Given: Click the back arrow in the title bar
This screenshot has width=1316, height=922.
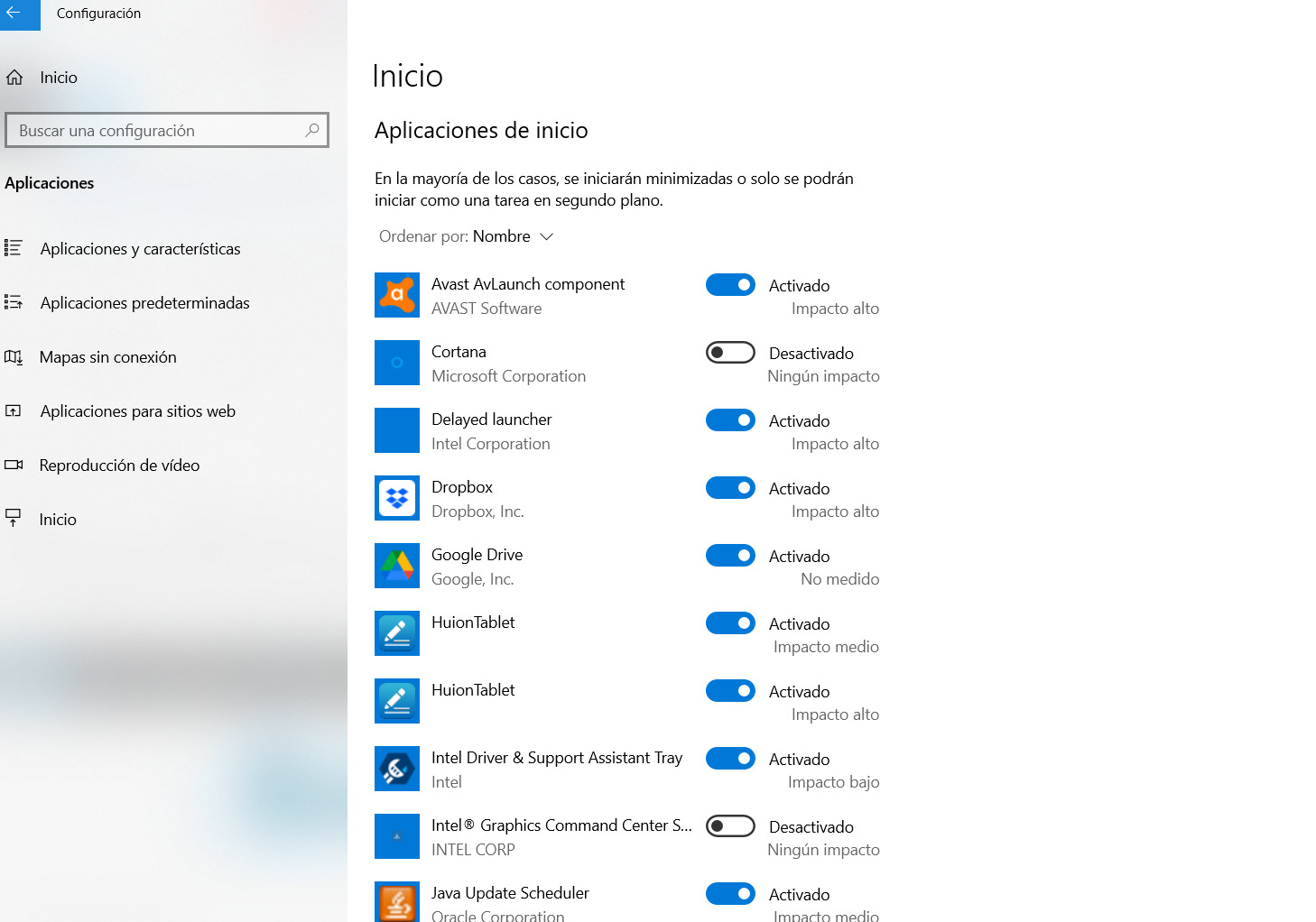Looking at the screenshot, I should pos(15,14).
